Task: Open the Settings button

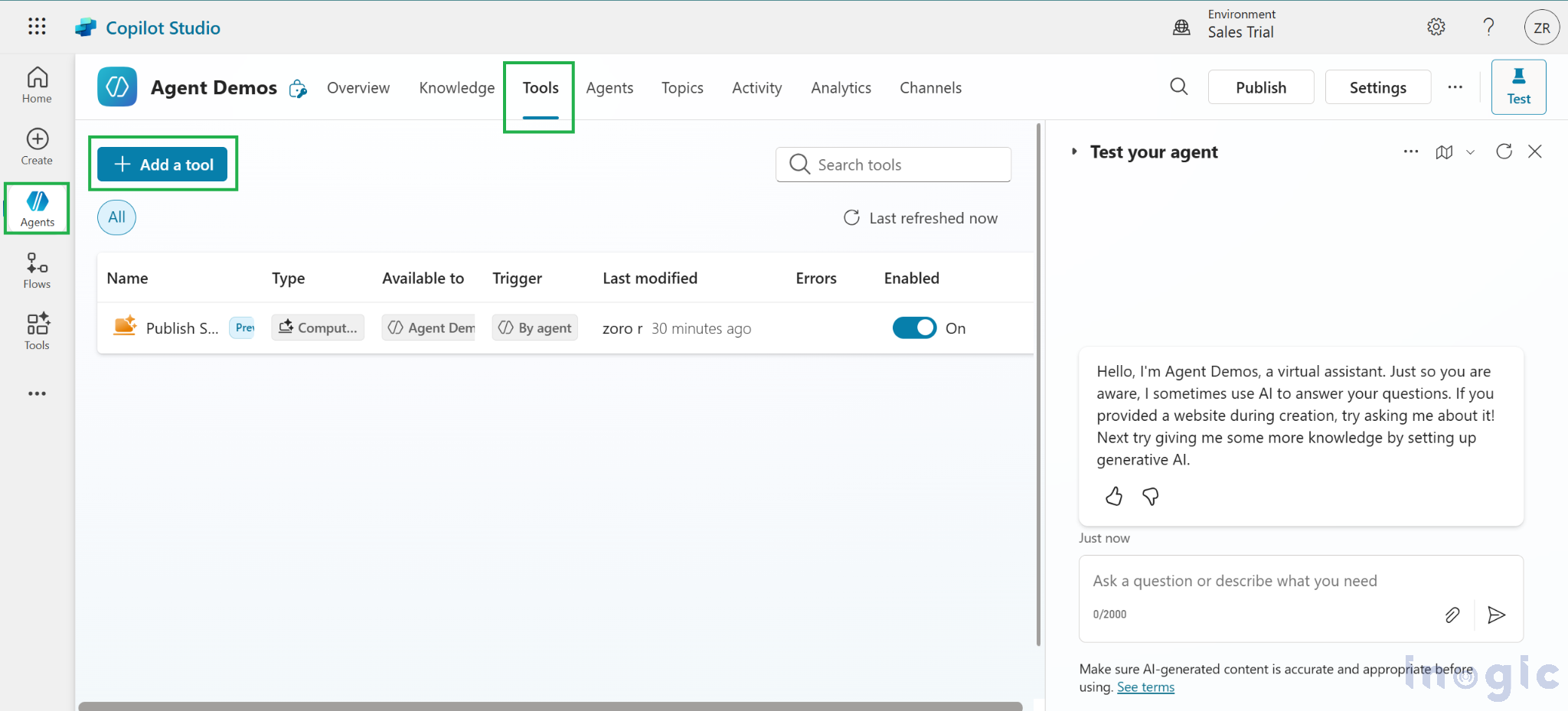Action: (1377, 87)
